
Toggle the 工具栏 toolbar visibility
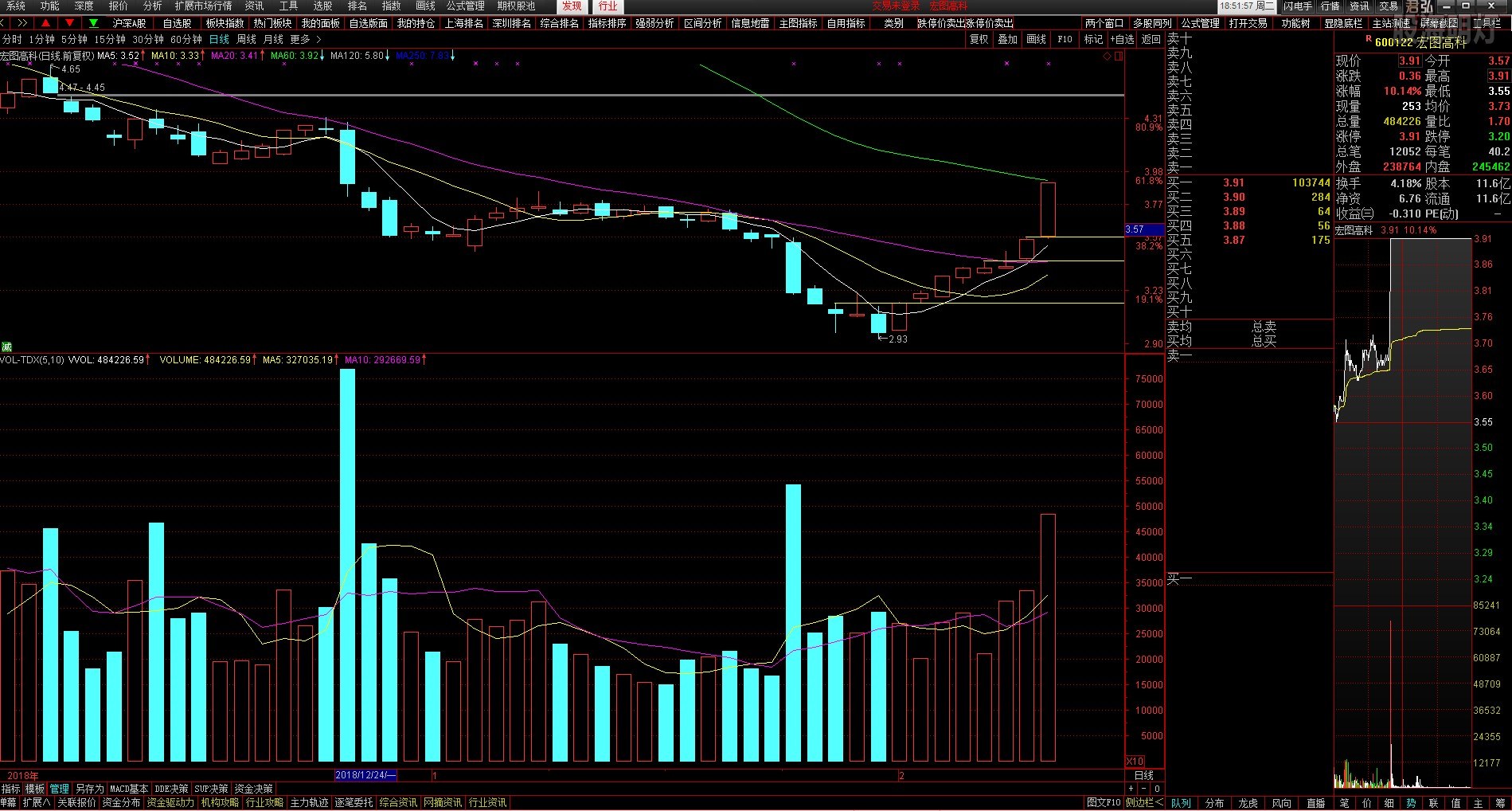(x=1487, y=23)
